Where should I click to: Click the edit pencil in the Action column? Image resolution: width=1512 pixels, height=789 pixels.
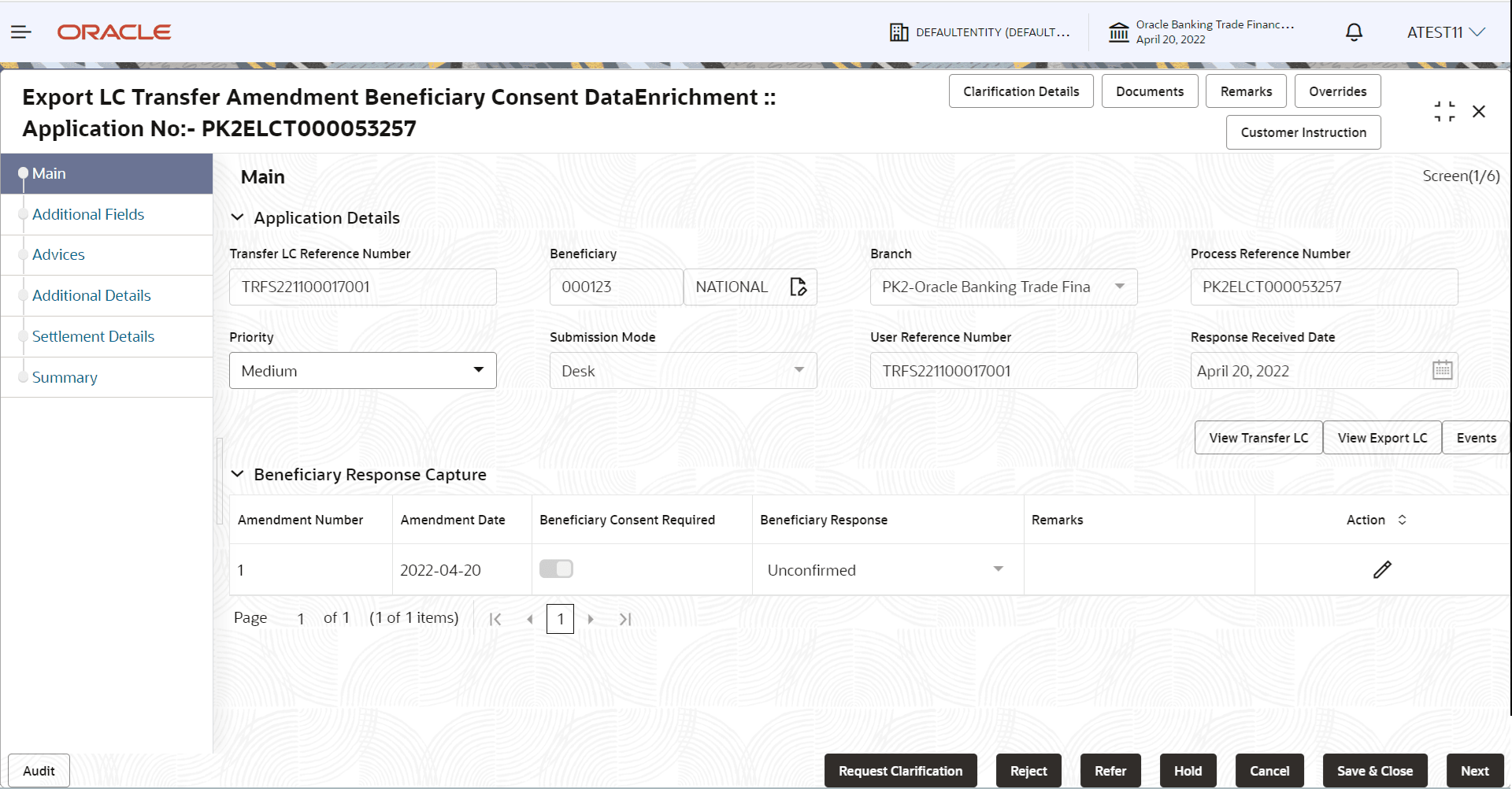pos(1383,569)
